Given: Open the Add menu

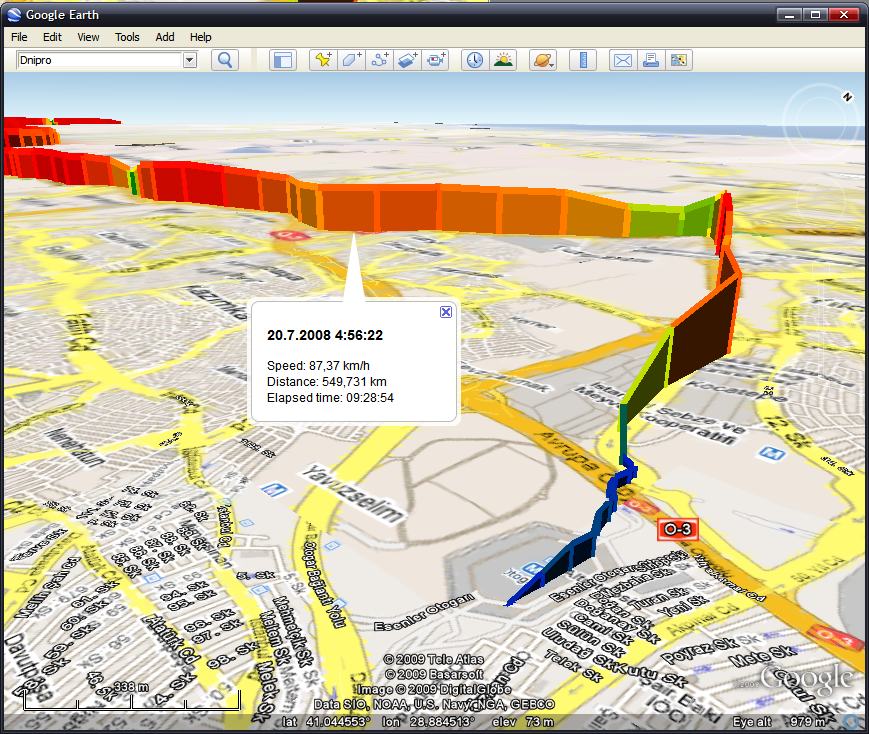Looking at the screenshot, I should click(165, 37).
